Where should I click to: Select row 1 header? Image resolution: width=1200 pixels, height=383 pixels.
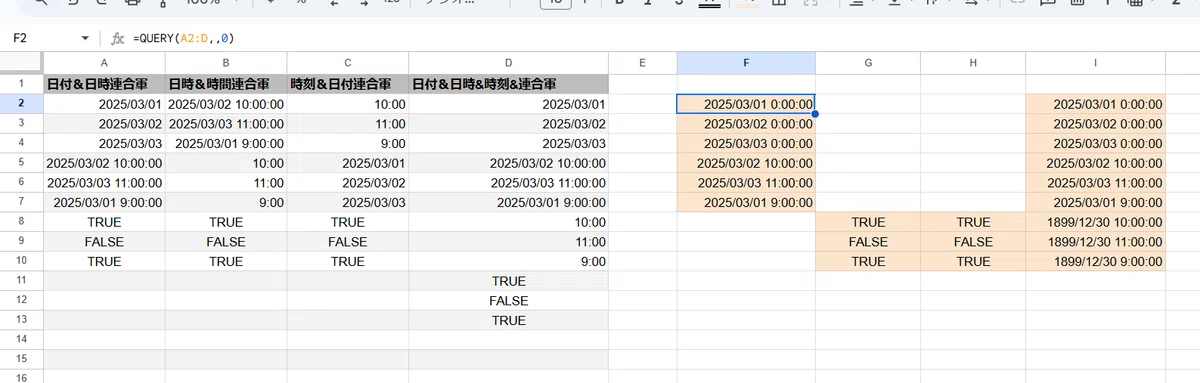(21, 84)
